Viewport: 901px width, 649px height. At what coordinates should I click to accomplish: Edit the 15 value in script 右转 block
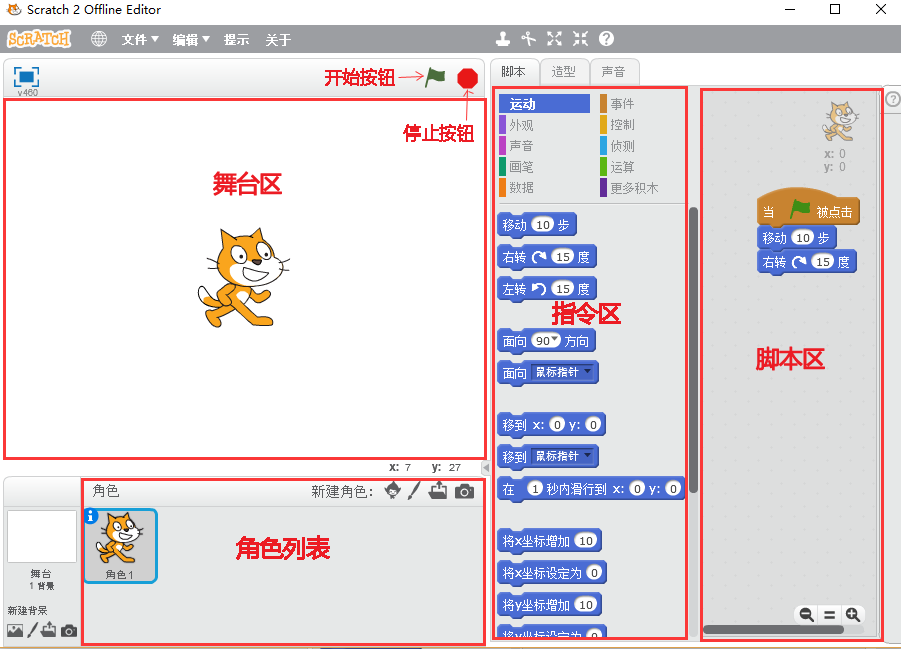tap(823, 262)
